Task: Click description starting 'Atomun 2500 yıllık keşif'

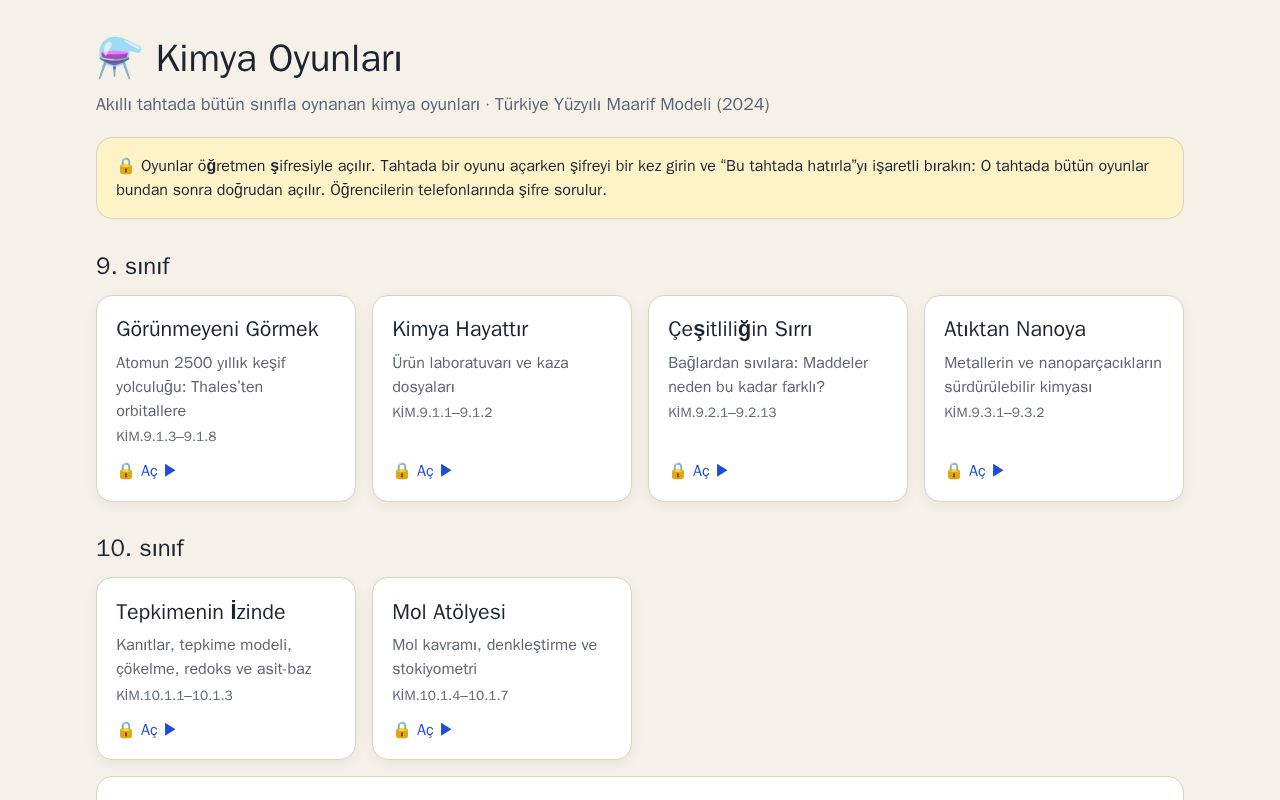Action: [x=201, y=387]
